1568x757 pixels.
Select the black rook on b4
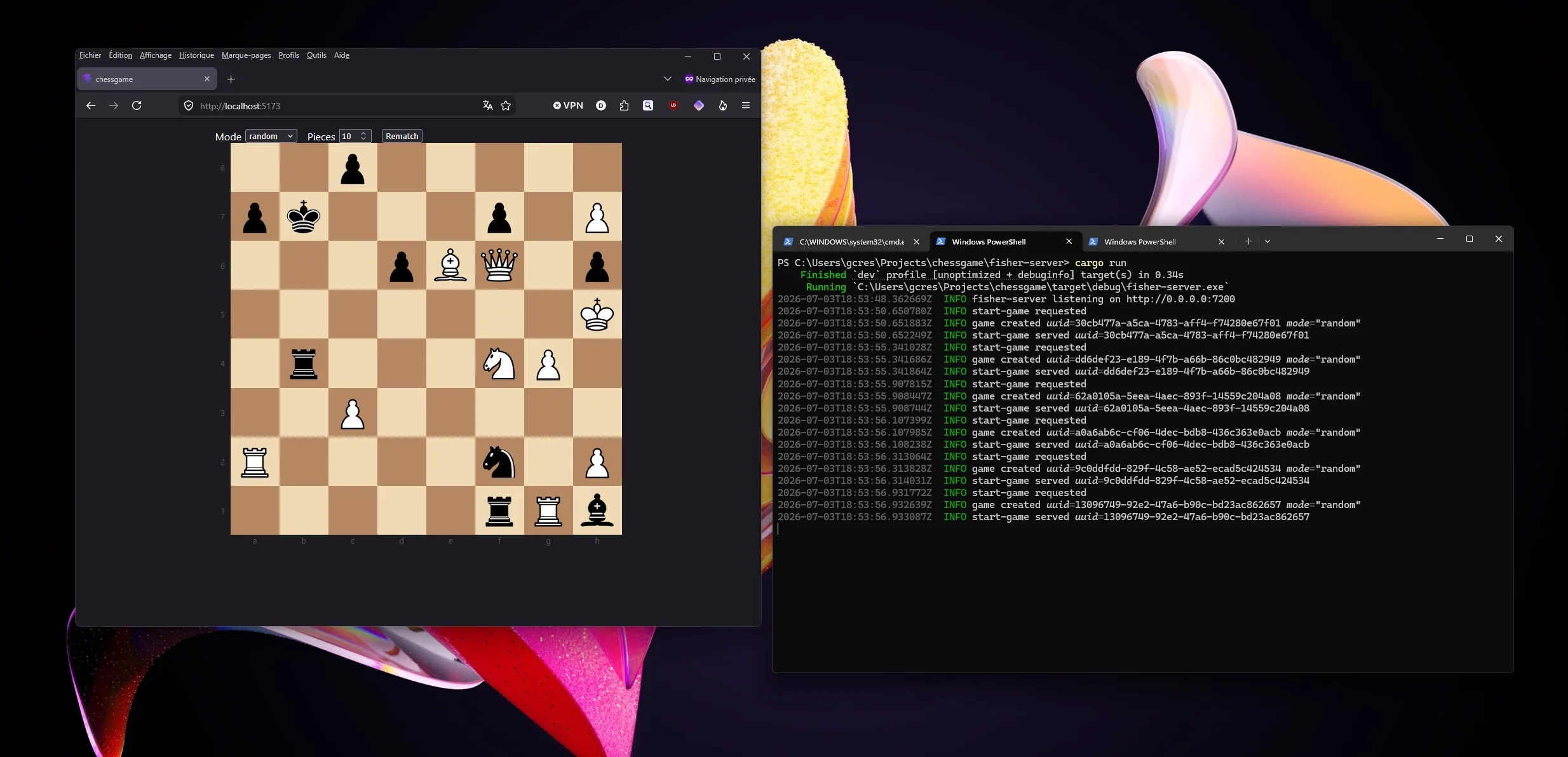pyautogui.click(x=304, y=363)
